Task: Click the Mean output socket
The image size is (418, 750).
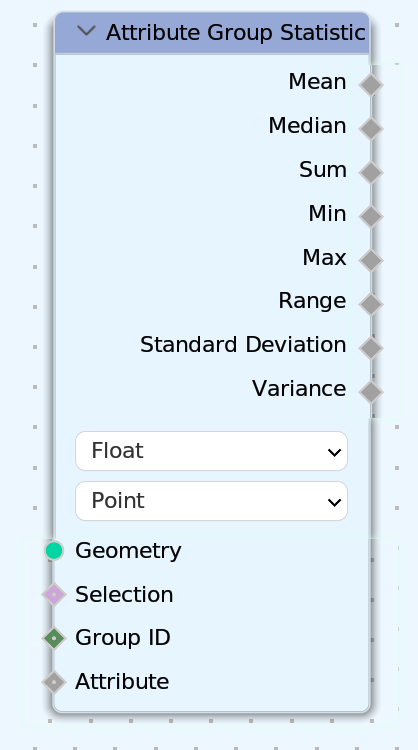Action: [x=371, y=85]
